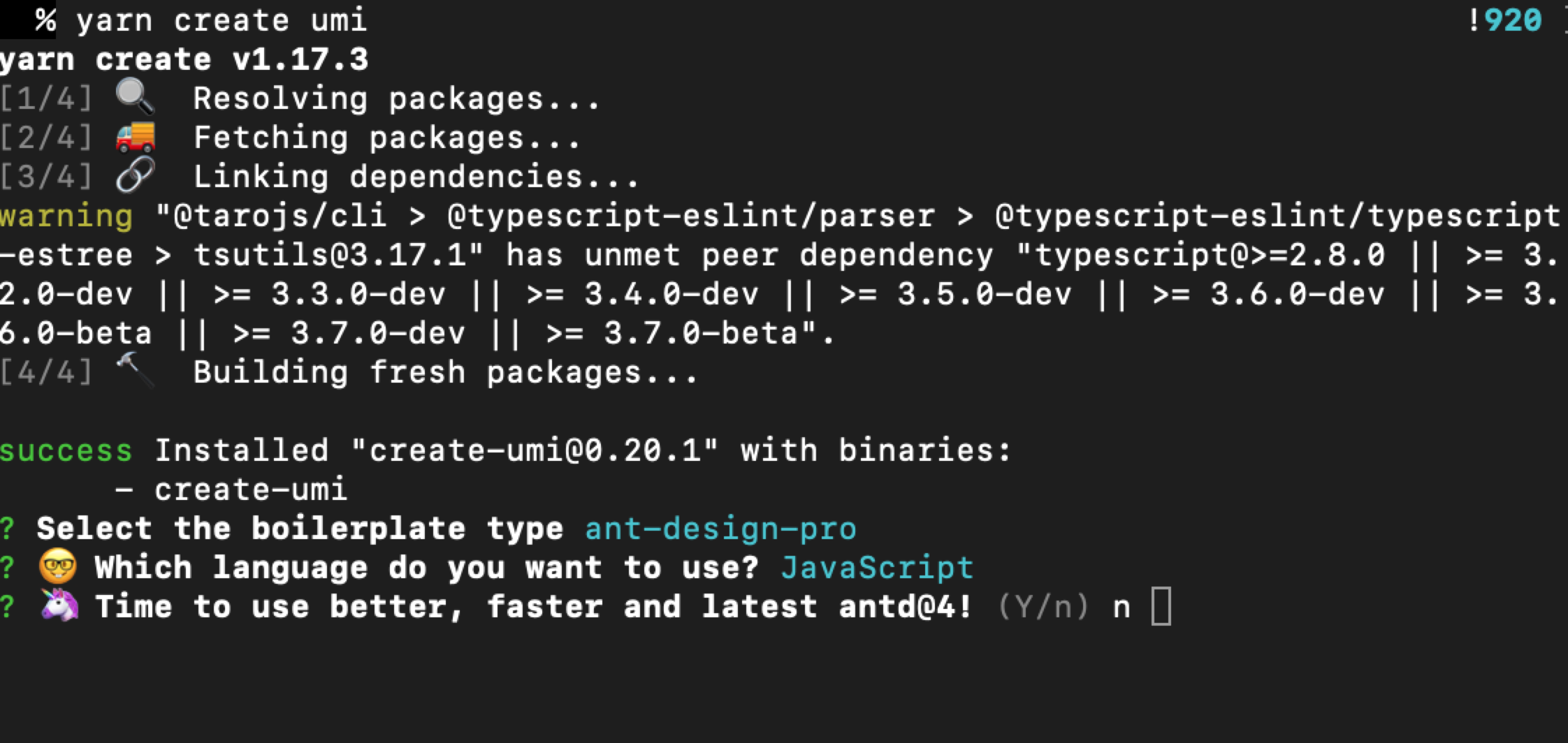Image resolution: width=1568 pixels, height=743 pixels.
Task: Click the yellow warning label
Action: [66, 217]
